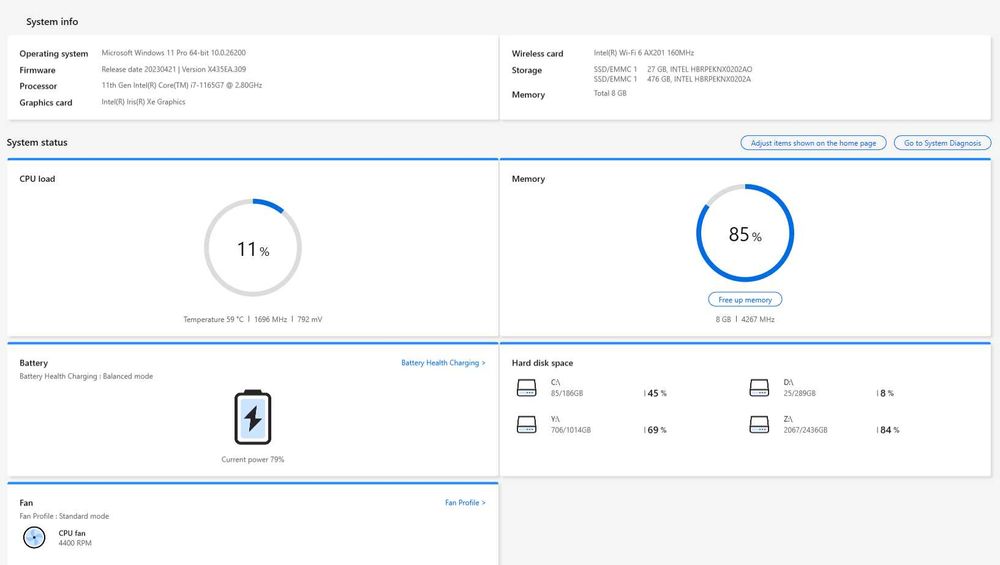Image resolution: width=1000 pixels, height=565 pixels.
Task: Click the 792 mV voltage reading
Action: [x=309, y=319]
